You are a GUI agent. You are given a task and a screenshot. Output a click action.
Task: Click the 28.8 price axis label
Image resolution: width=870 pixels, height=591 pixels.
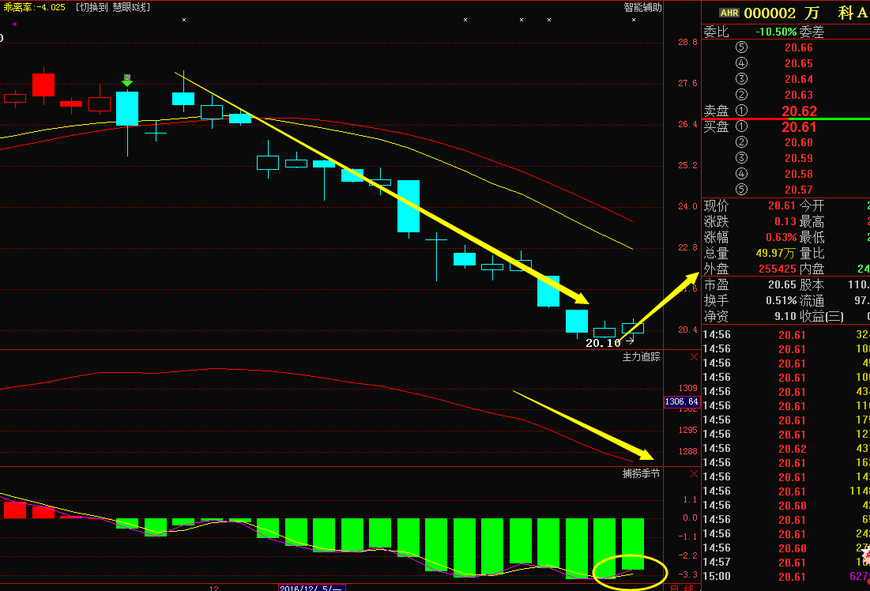(x=687, y=42)
